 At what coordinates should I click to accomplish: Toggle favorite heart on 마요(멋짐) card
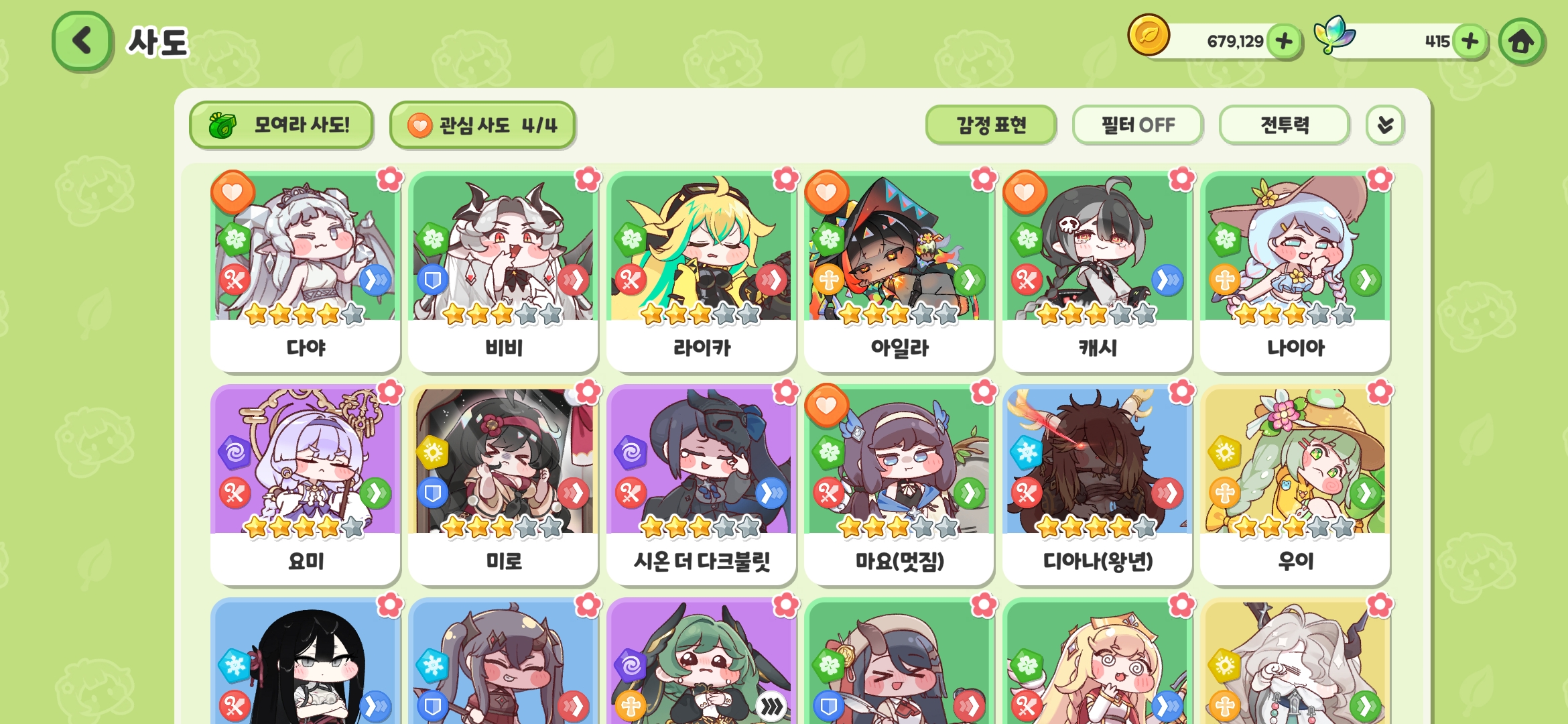click(826, 406)
